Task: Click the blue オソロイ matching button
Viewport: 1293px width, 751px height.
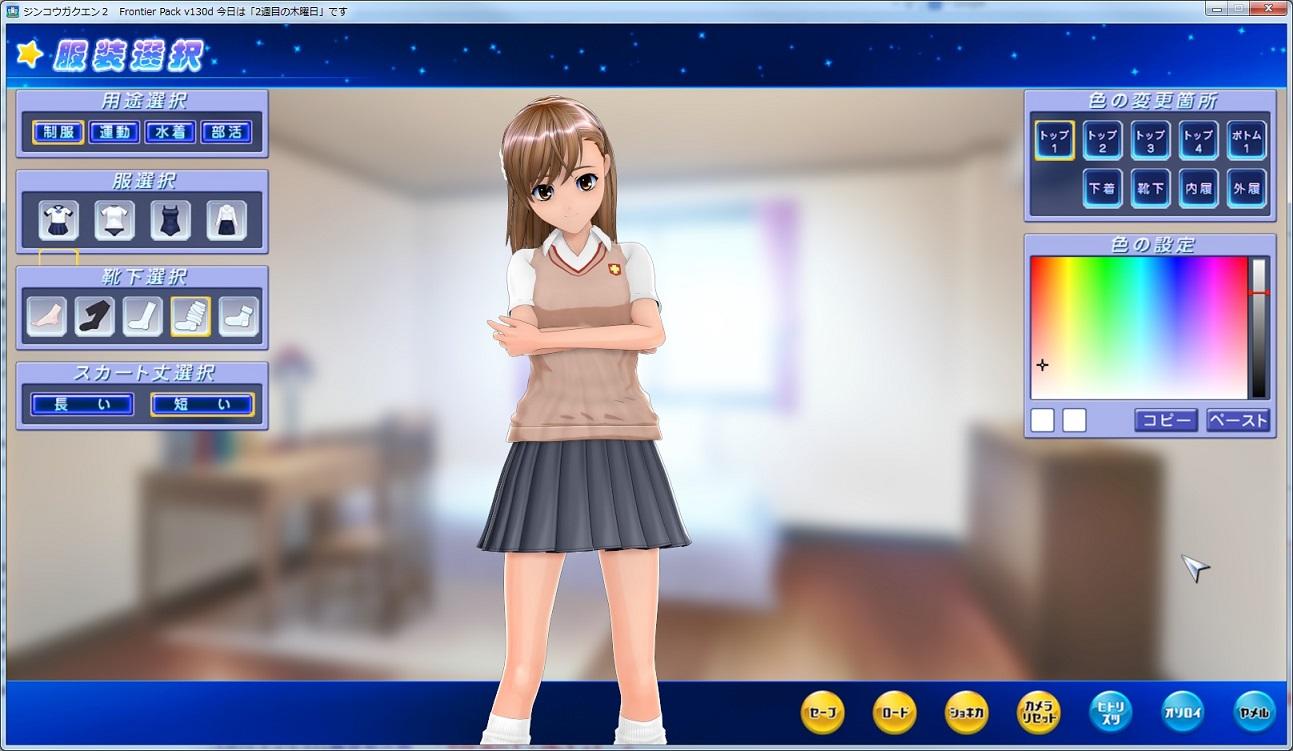Action: coord(1182,712)
